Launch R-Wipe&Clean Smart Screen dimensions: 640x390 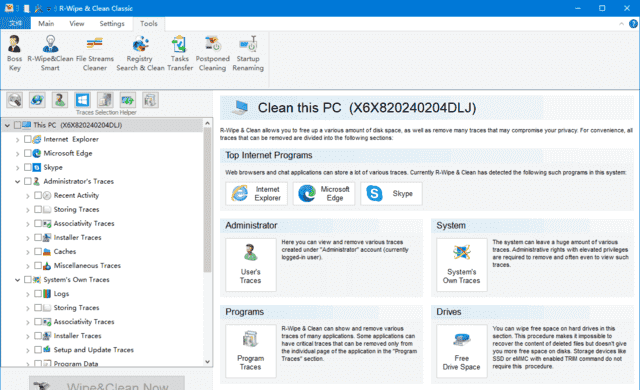pyautogui.click(x=50, y=53)
